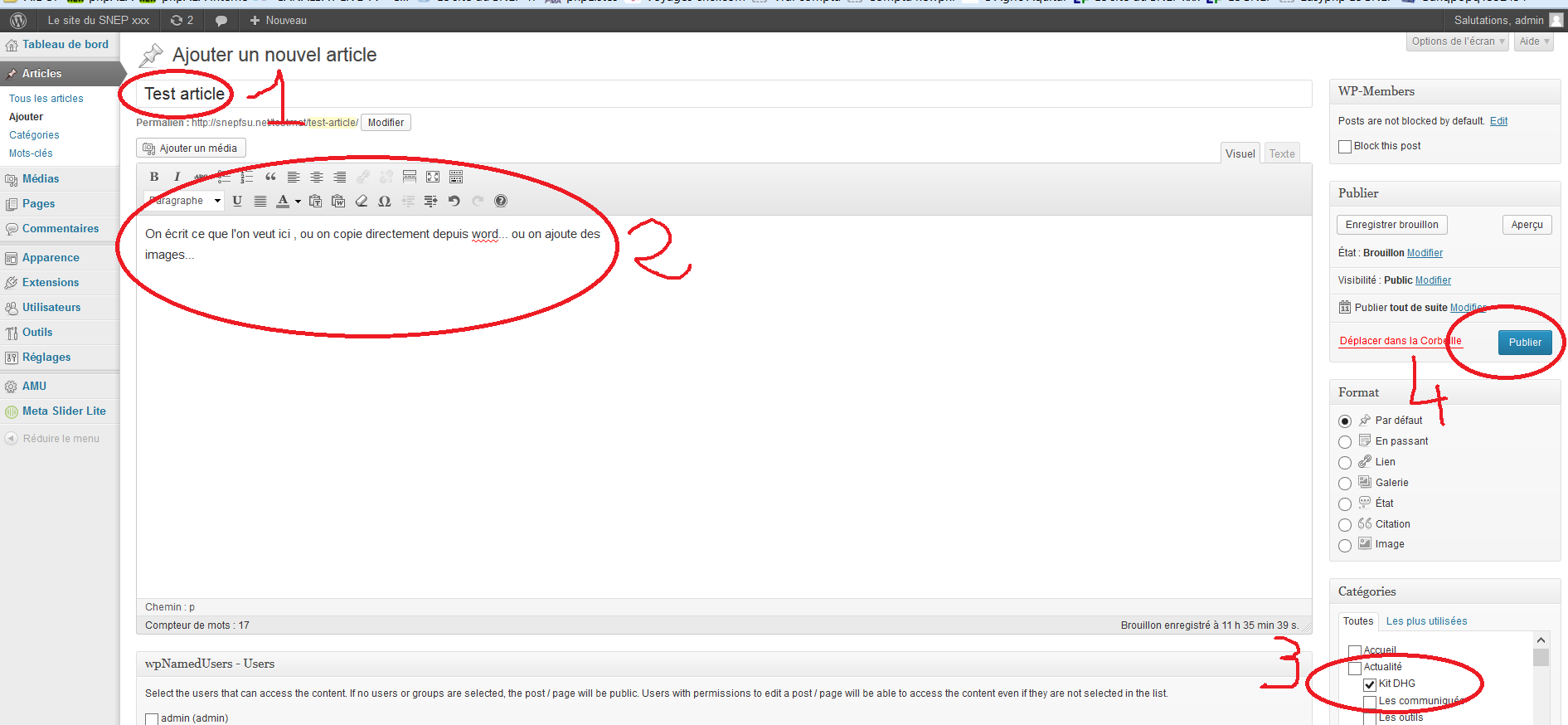The width and height of the screenshot is (1568, 725).
Task: Expand the Options de l'écran panel
Action: coord(1458,41)
